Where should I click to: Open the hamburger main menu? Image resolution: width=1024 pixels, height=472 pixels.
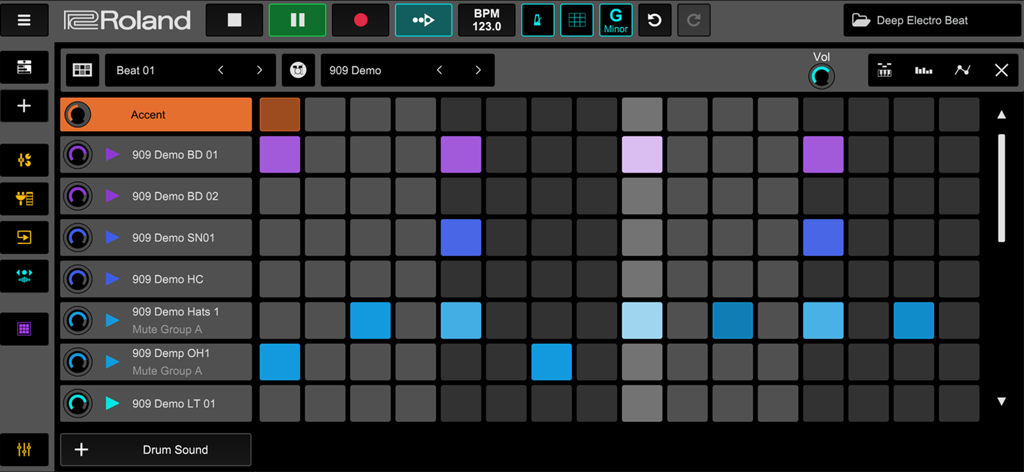pyautogui.click(x=24, y=20)
